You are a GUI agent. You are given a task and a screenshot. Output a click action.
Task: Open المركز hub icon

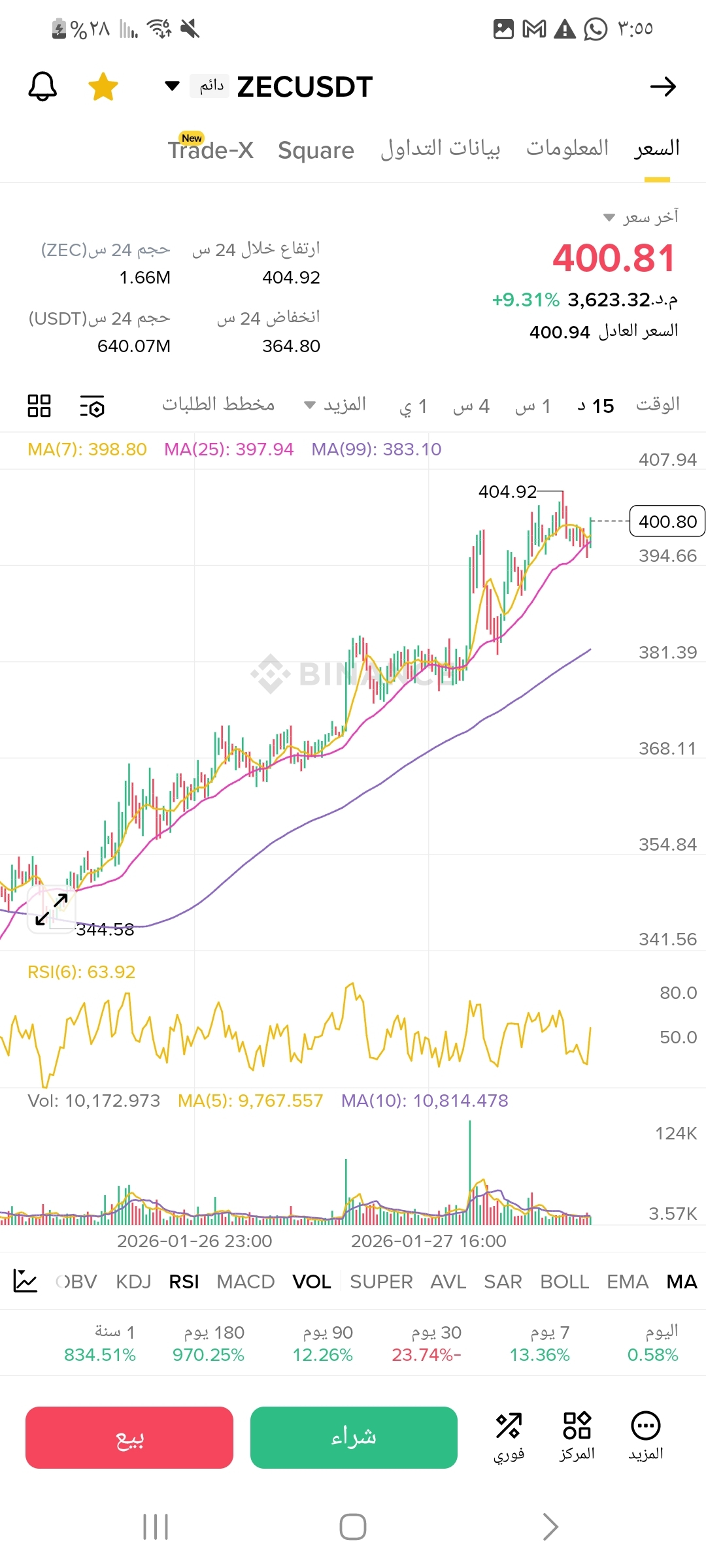[x=577, y=1437]
